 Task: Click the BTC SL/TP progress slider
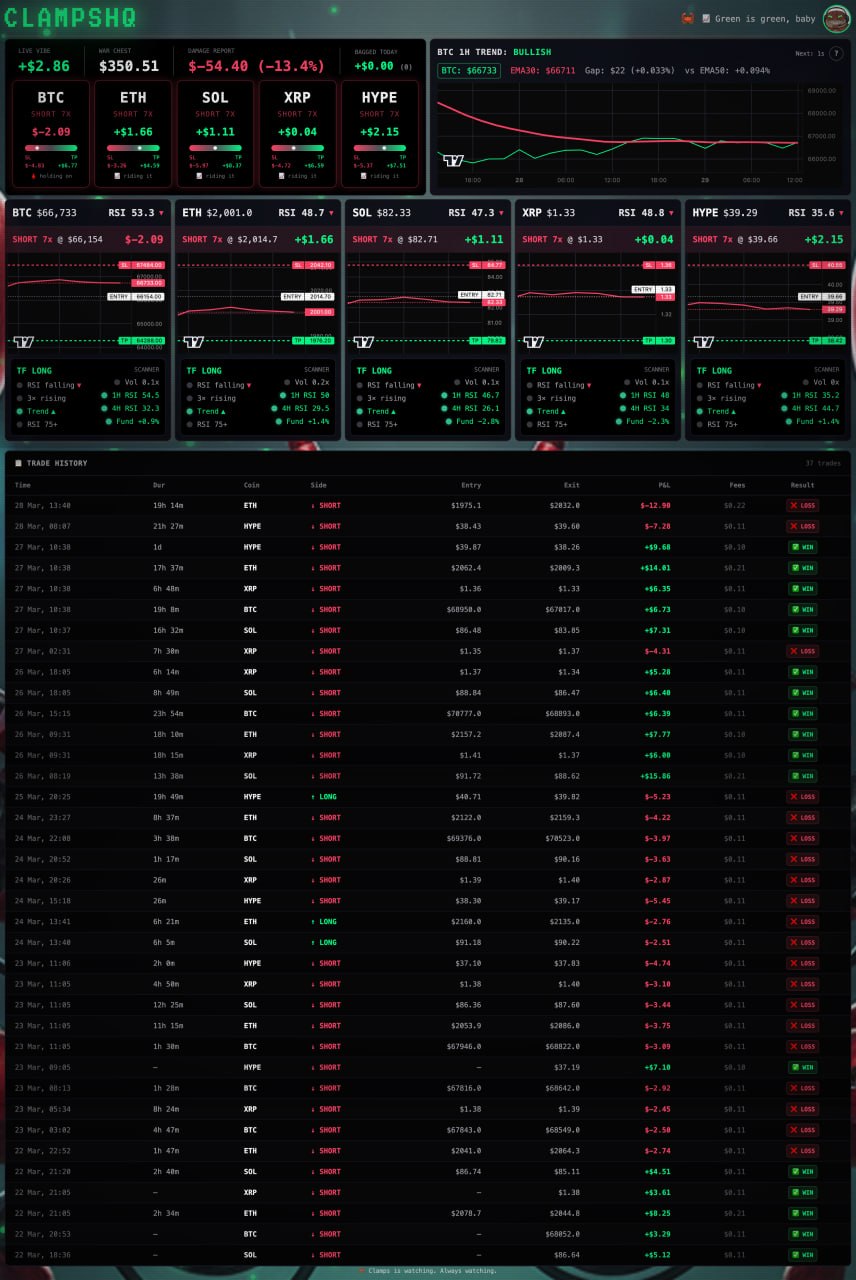pyautogui.click(x=50, y=148)
